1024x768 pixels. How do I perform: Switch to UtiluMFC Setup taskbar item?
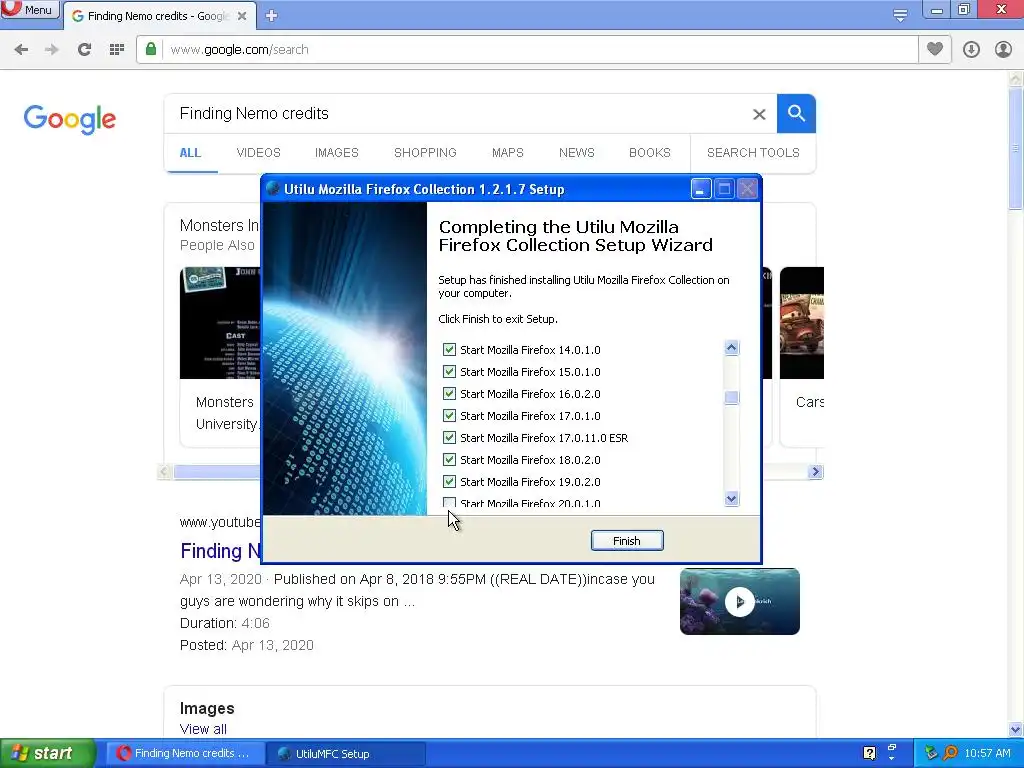pyautogui.click(x=347, y=753)
